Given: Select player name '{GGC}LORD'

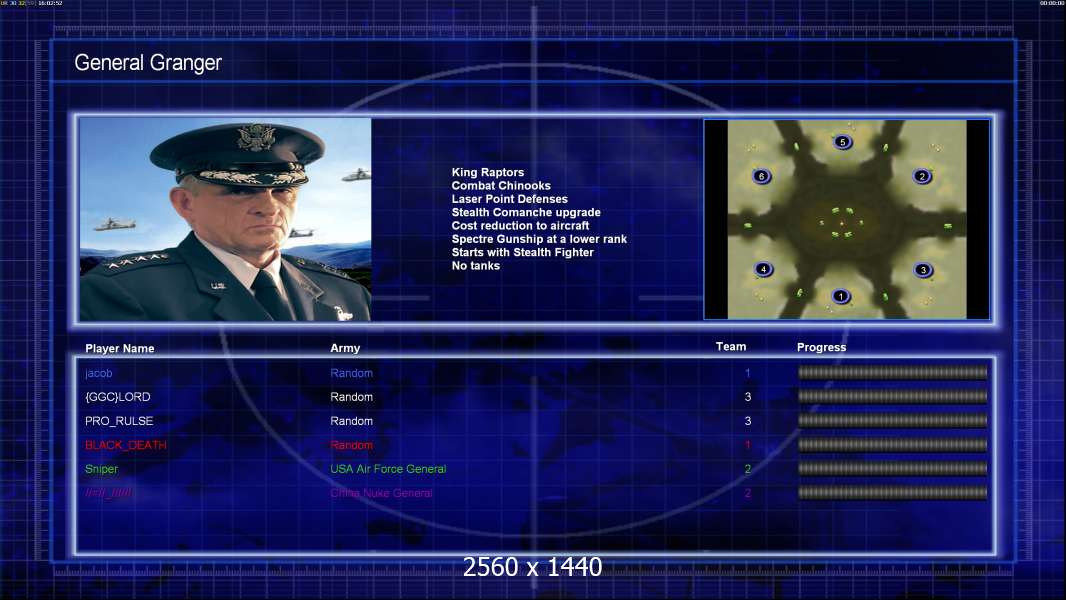Looking at the screenshot, I should pyautogui.click(x=118, y=397).
